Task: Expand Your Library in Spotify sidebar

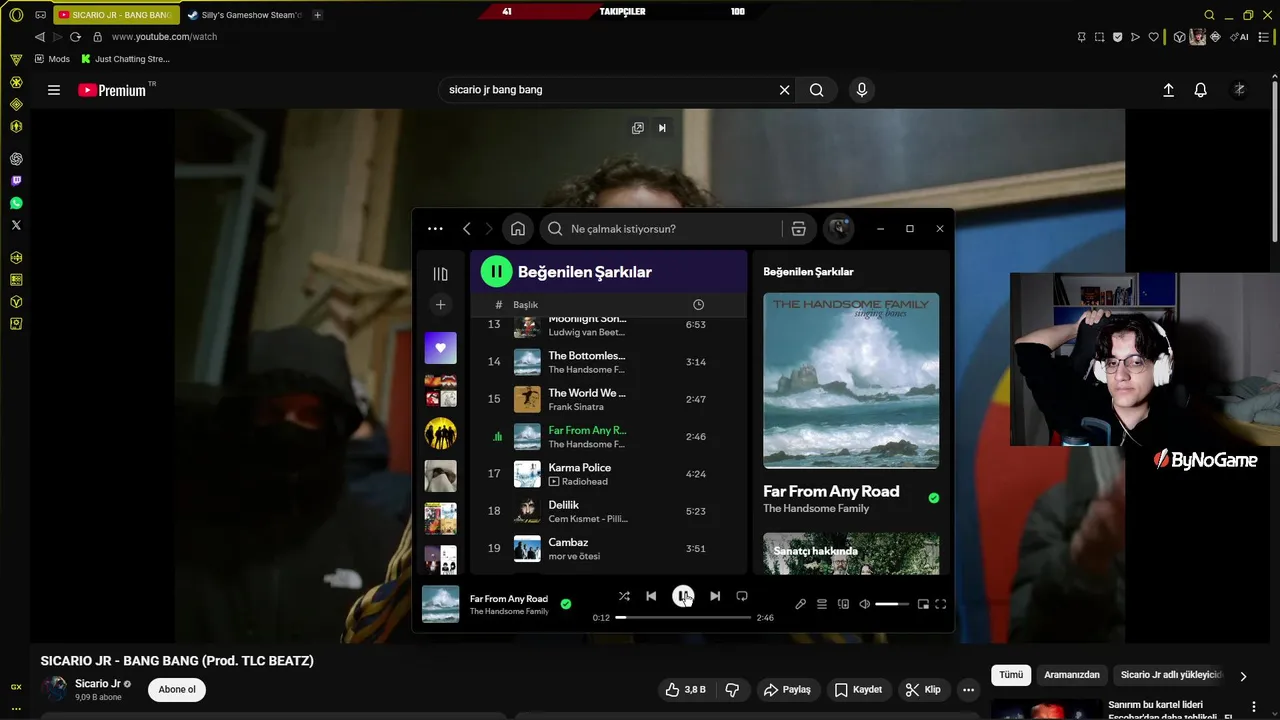Action: [x=440, y=274]
